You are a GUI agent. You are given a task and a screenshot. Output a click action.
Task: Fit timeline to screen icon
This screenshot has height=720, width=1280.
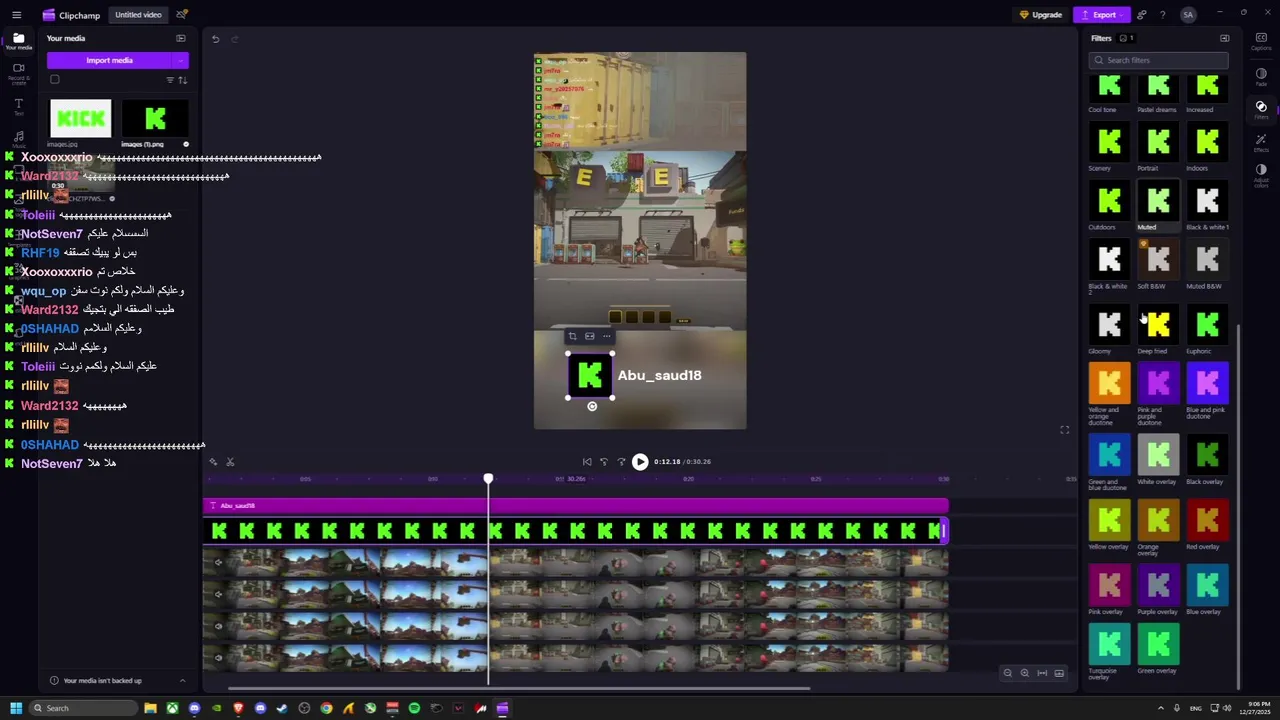[1042, 673]
